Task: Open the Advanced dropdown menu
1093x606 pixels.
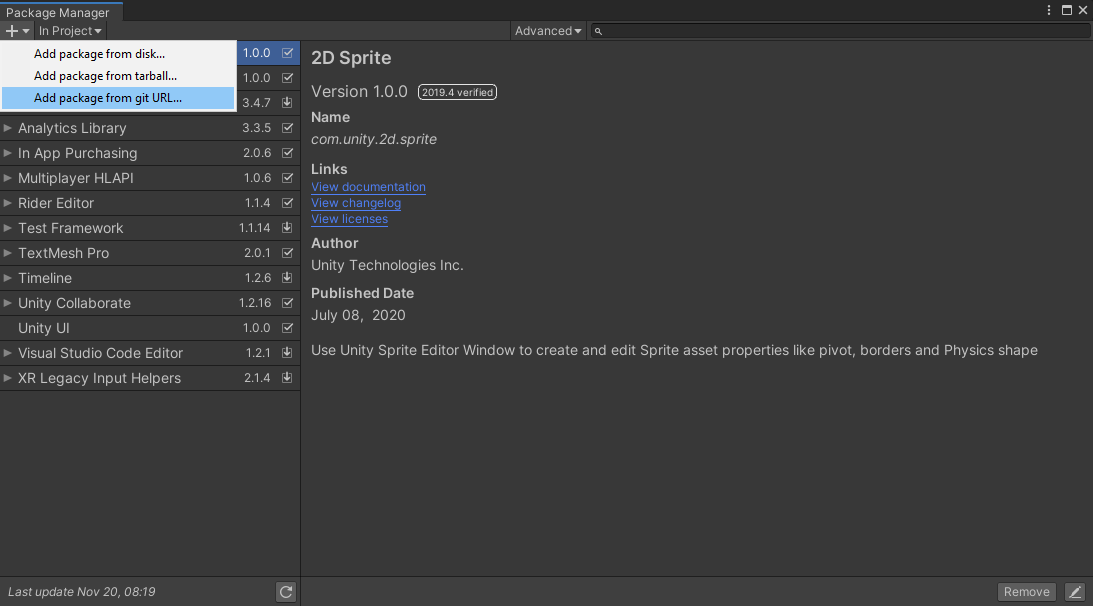Action: point(548,31)
